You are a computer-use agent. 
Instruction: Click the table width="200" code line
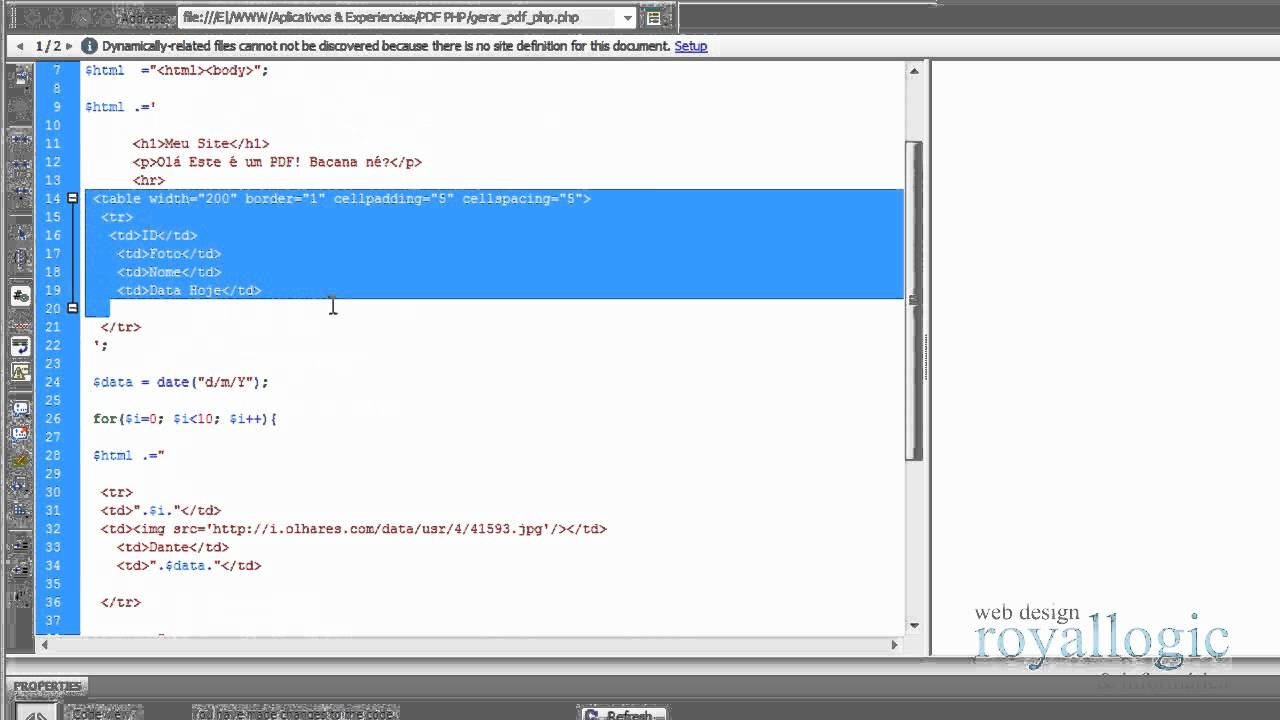341,199
